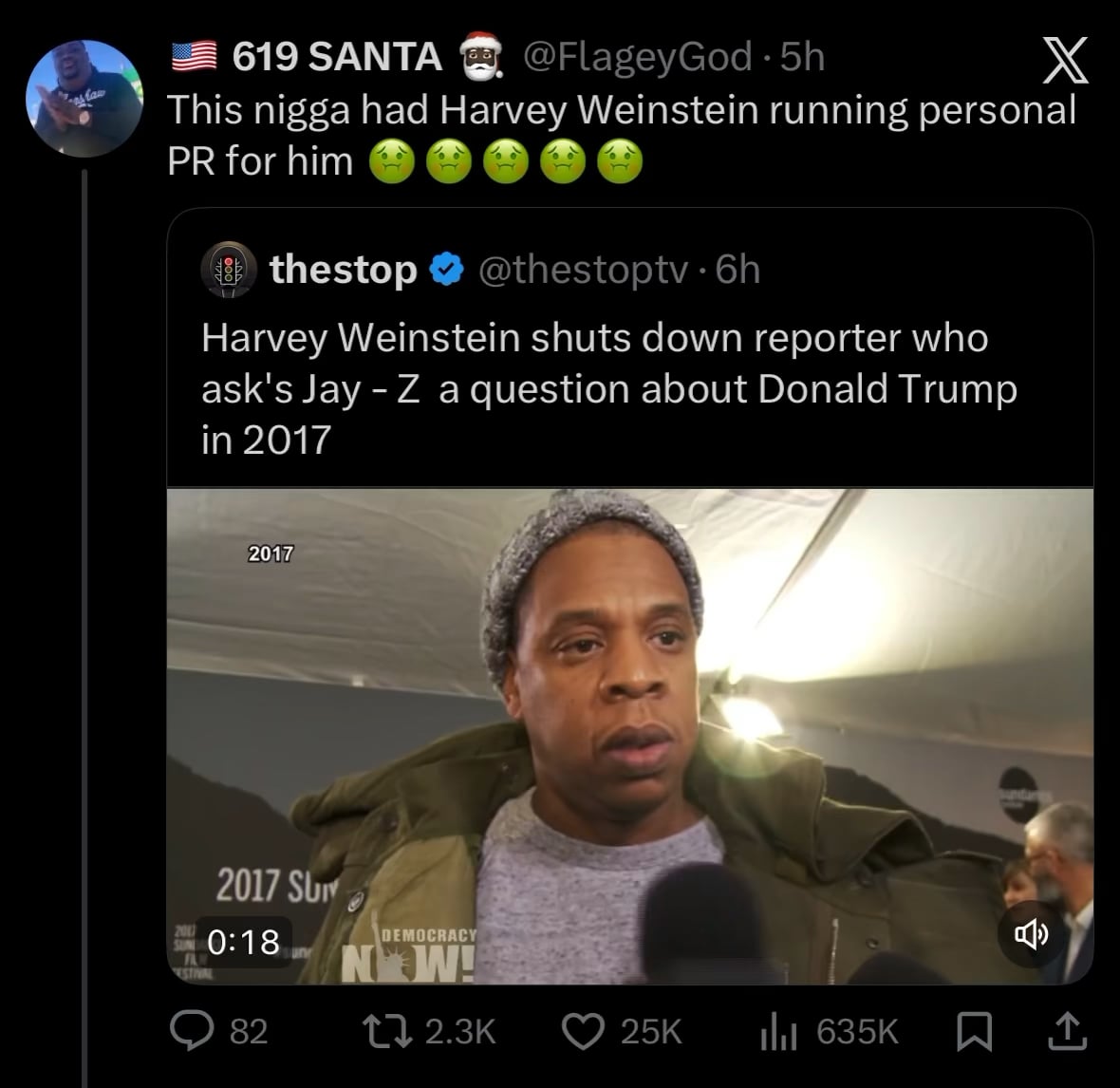Like the tweet with the heart icon

coord(583,1031)
